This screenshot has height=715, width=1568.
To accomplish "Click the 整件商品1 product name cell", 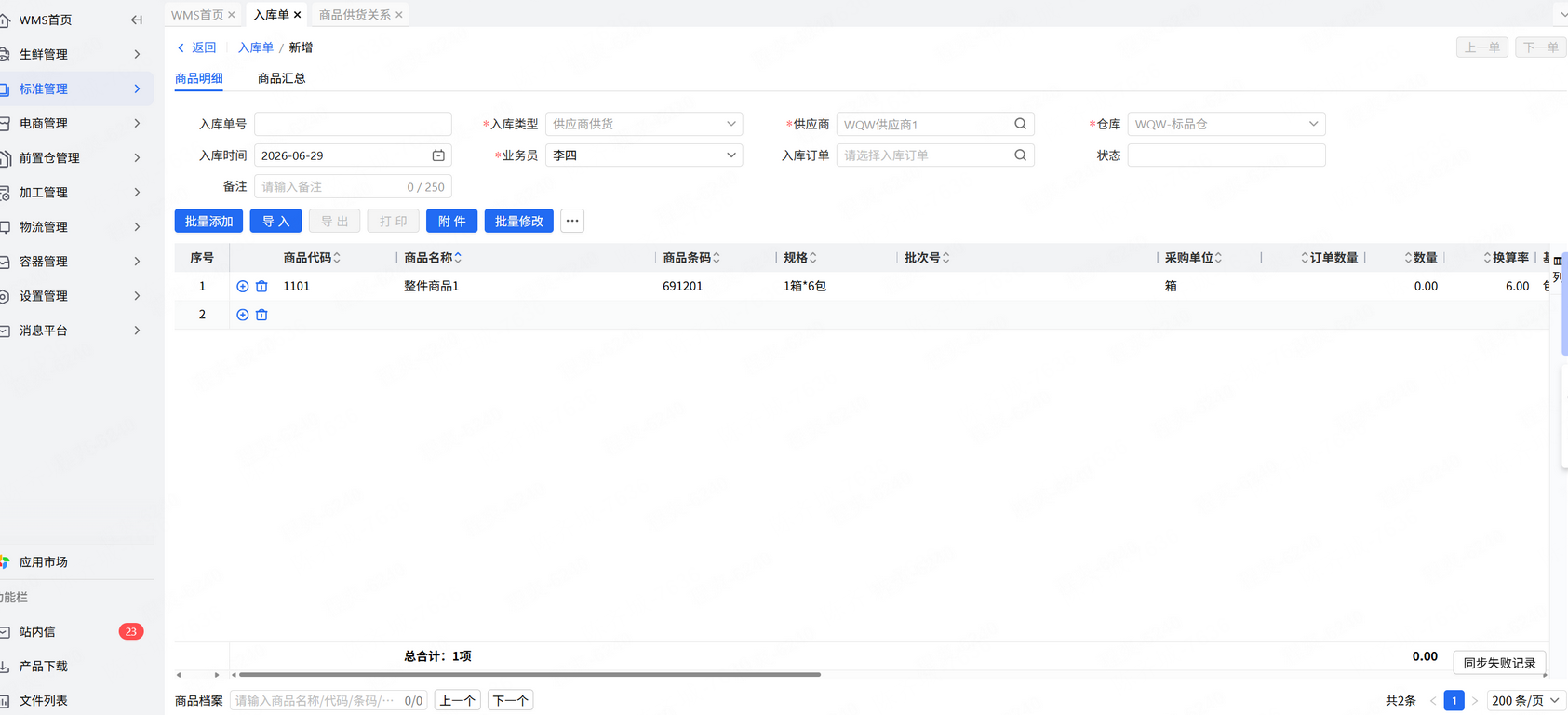I will coord(431,287).
